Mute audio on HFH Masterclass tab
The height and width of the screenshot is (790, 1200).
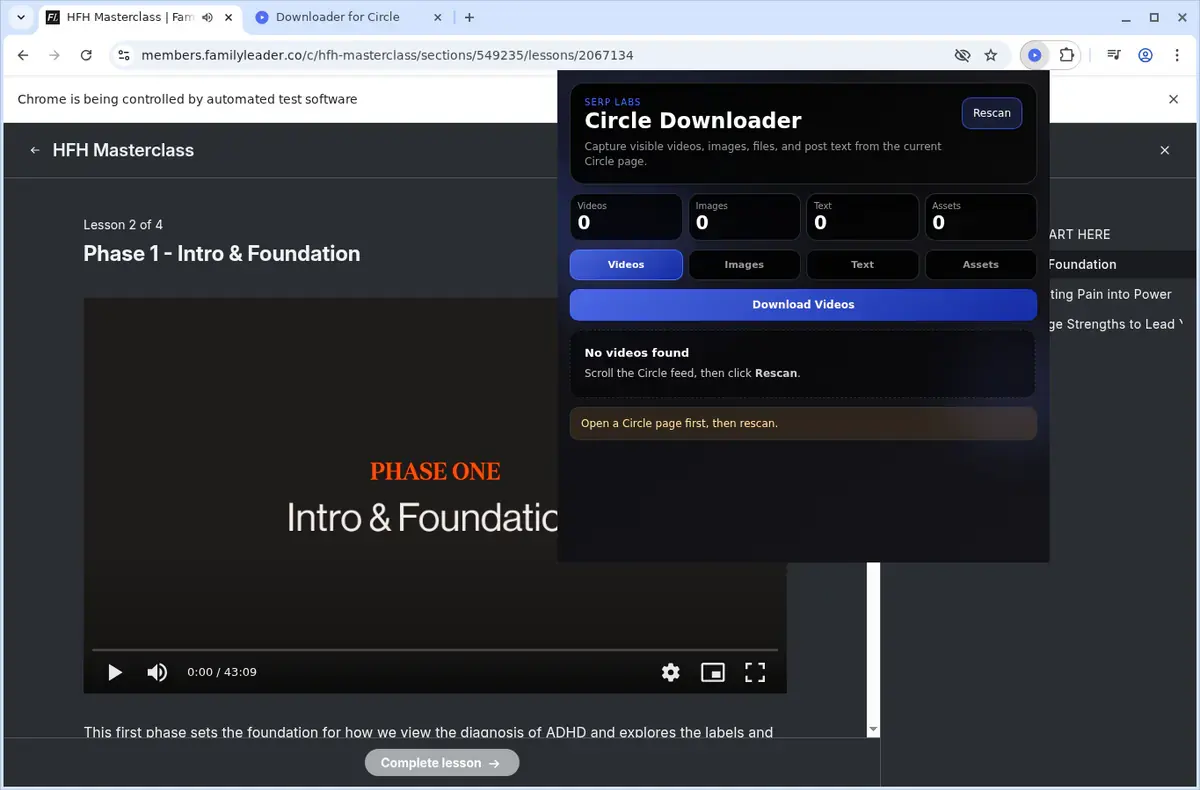pyautogui.click(x=207, y=17)
